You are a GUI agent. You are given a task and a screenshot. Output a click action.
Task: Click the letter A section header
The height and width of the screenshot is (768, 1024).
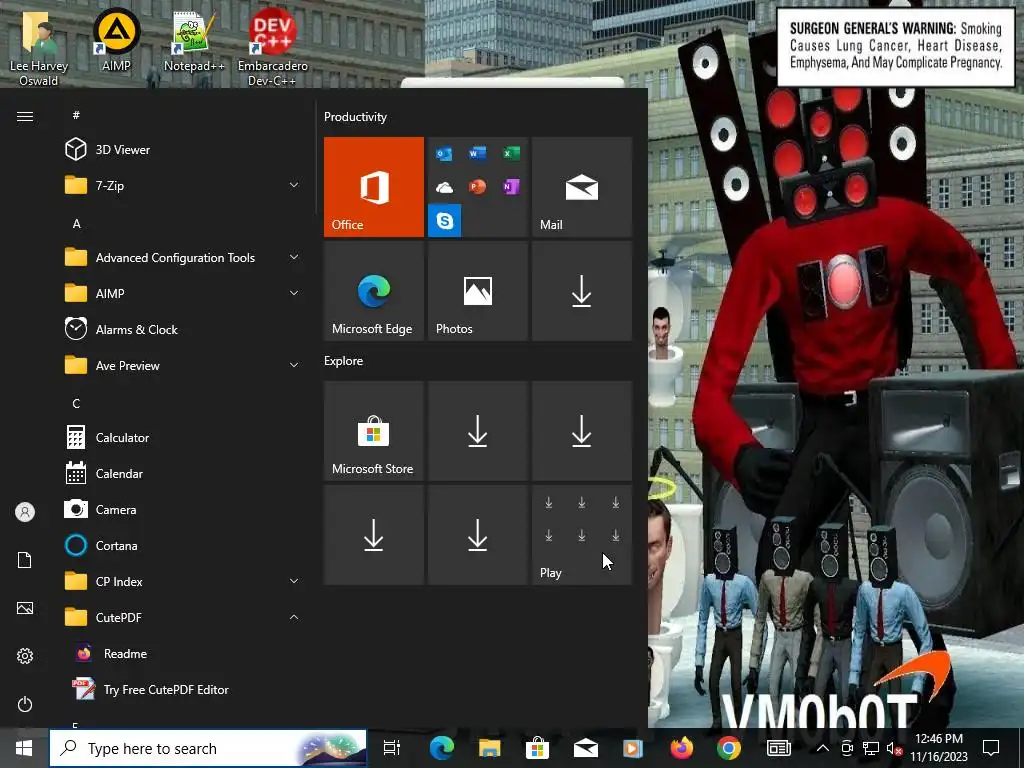click(x=76, y=223)
